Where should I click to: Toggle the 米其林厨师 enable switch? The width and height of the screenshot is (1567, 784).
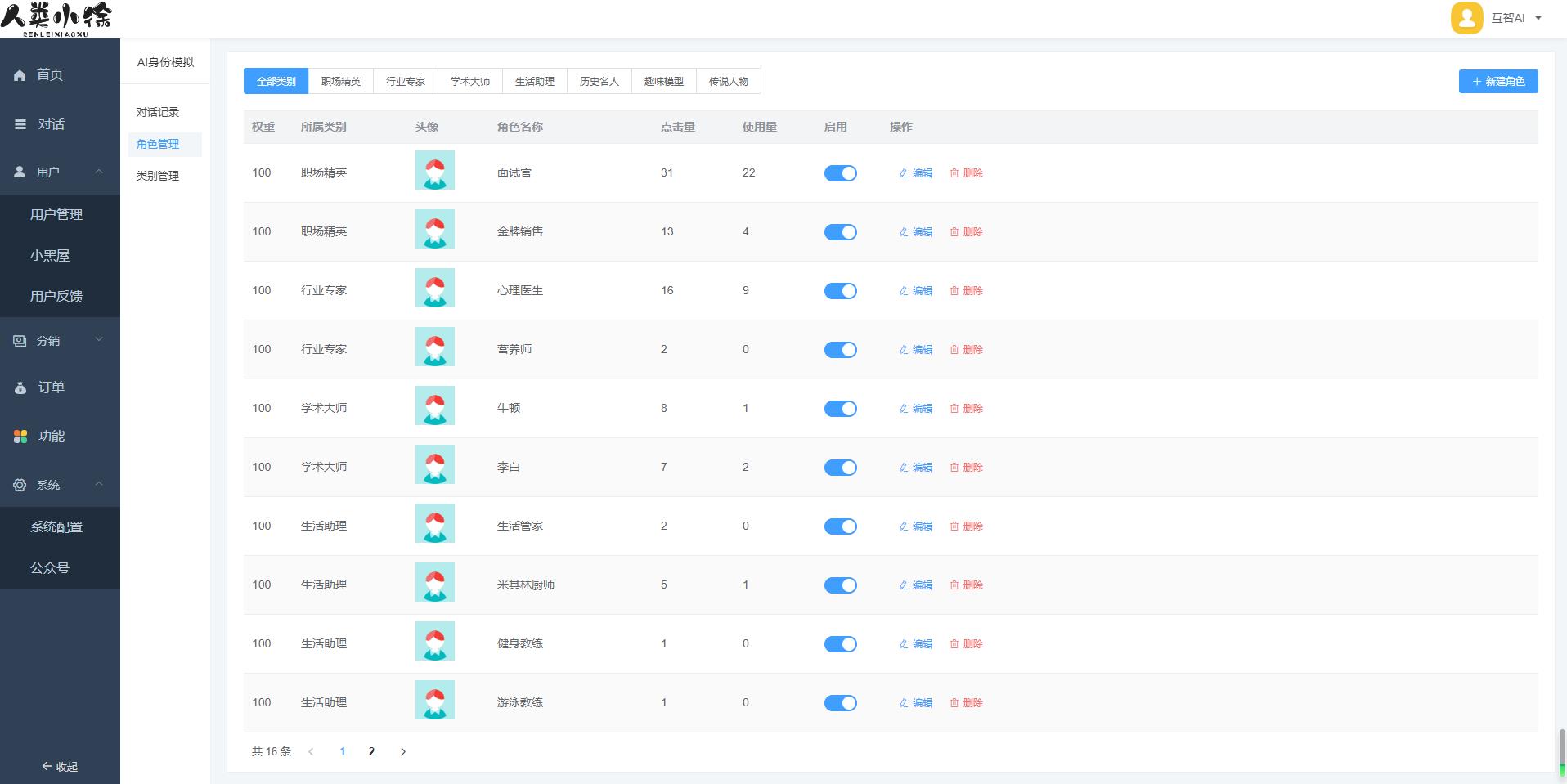[841, 585]
